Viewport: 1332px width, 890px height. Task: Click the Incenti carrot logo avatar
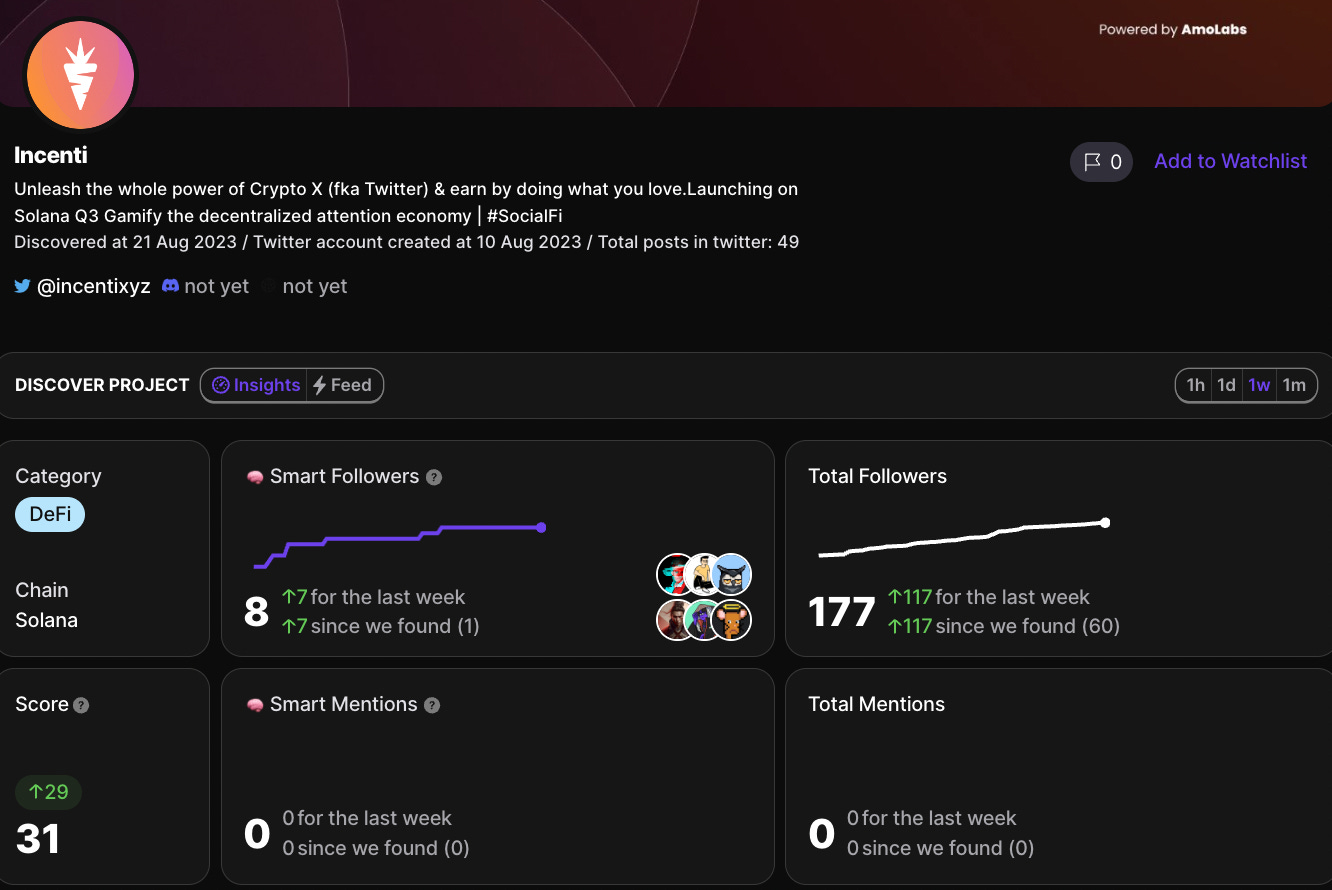(x=80, y=75)
